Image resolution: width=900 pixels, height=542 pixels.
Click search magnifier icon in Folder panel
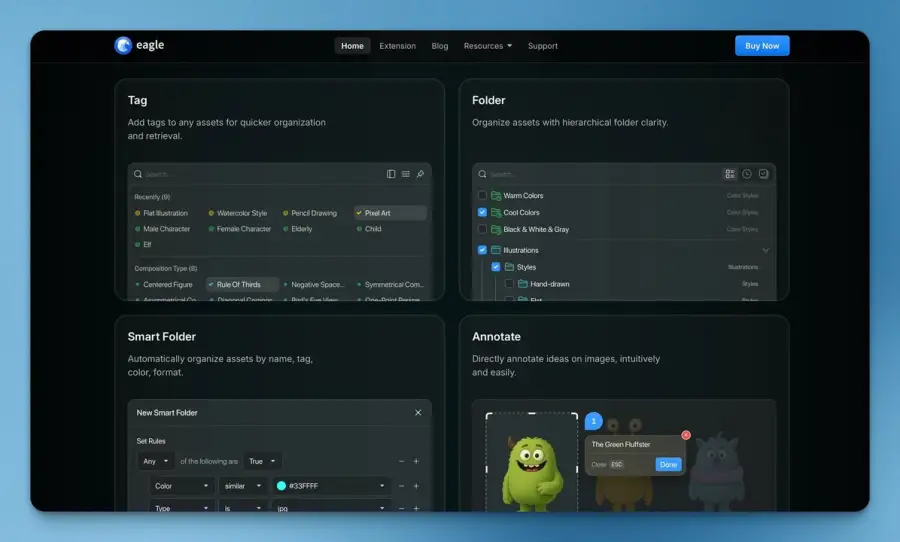tap(482, 174)
